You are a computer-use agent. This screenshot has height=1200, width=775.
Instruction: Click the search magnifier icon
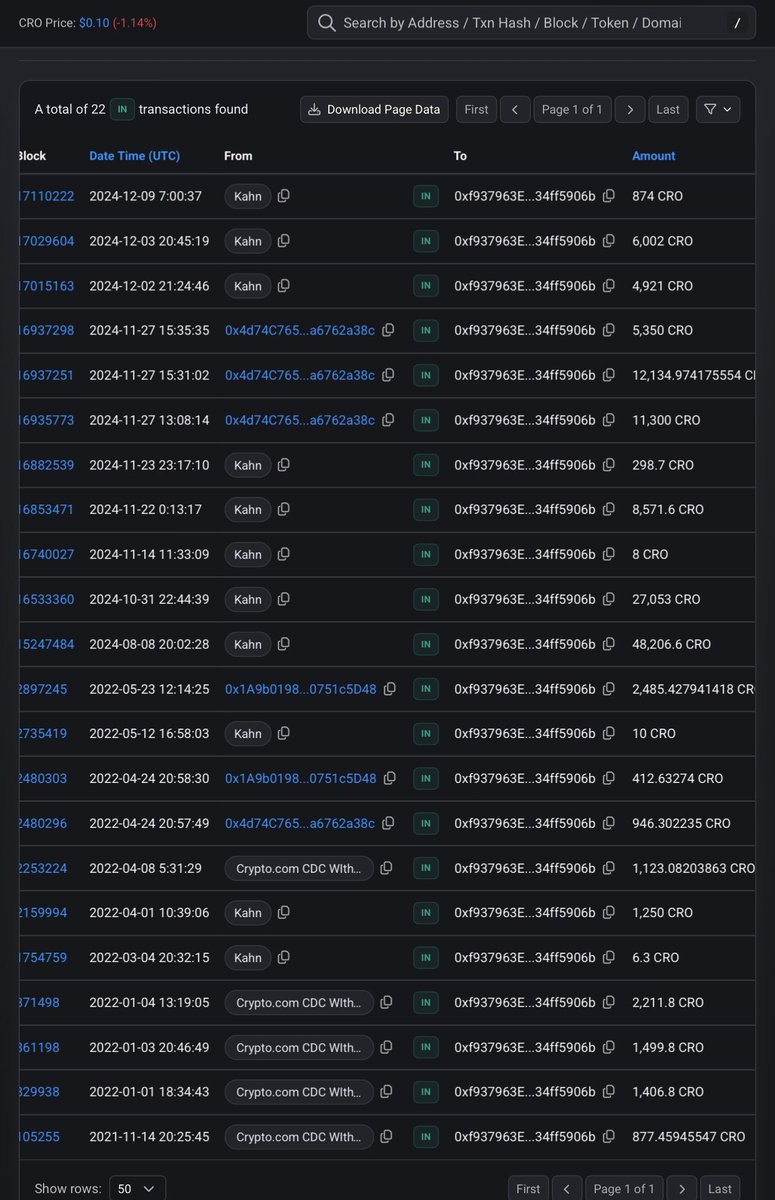point(326,22)
